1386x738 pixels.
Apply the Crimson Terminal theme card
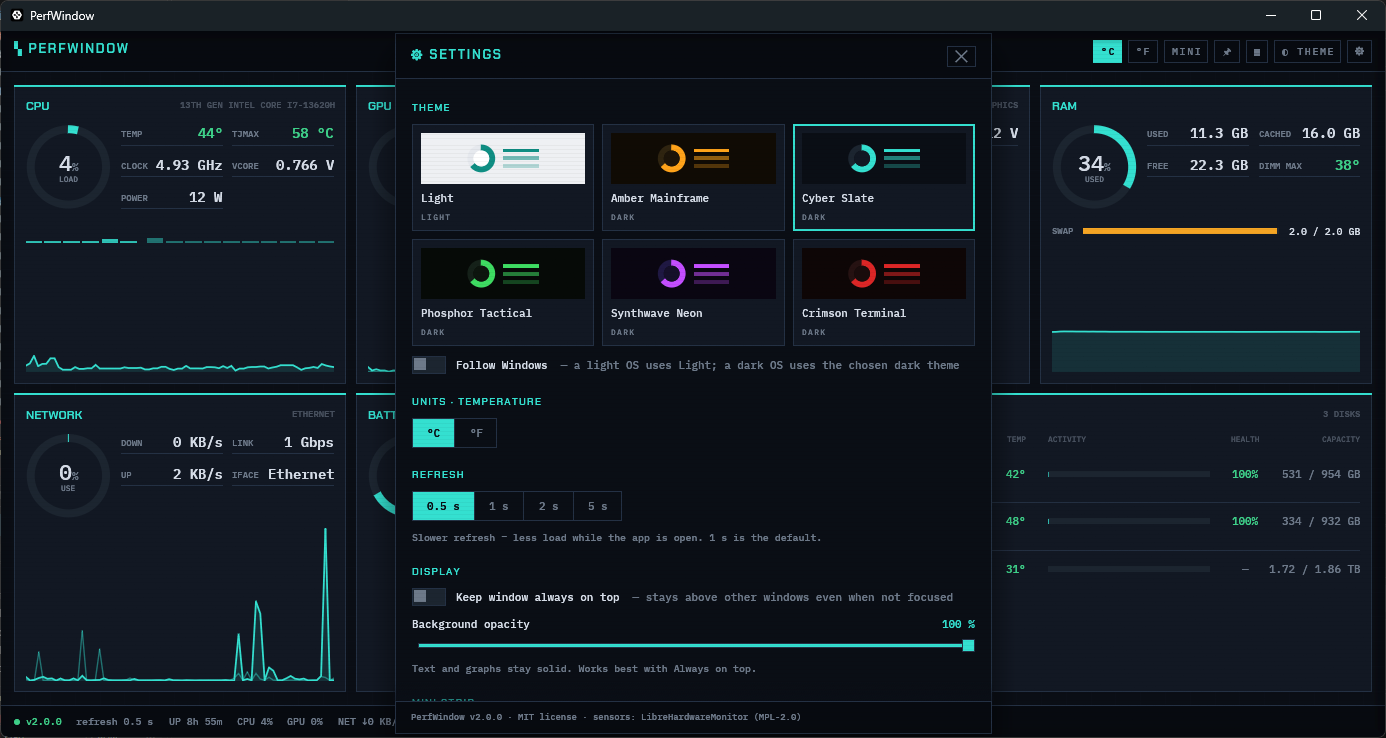[884, 292]
